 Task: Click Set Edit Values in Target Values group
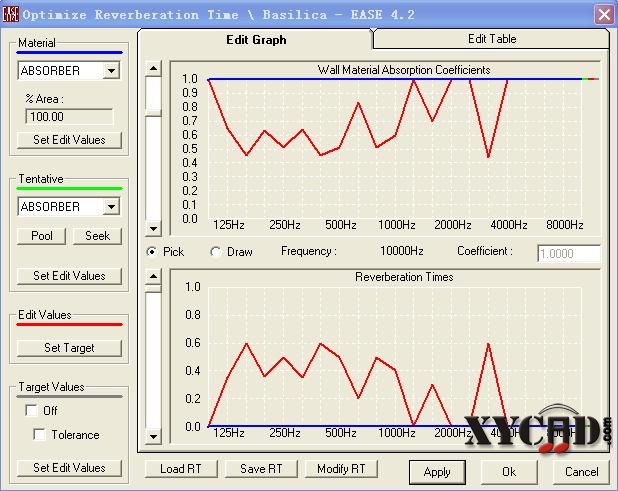69,468
